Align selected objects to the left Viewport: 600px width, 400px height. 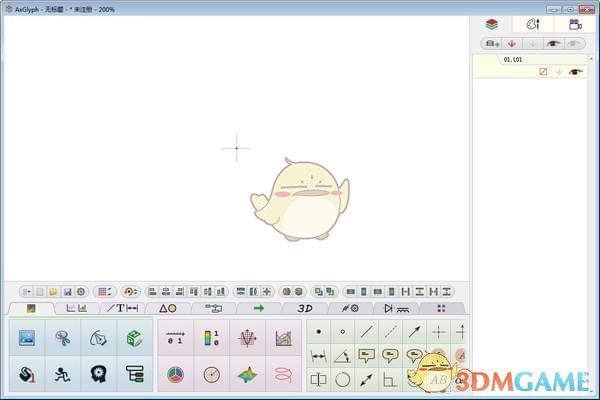click(152, 292)
